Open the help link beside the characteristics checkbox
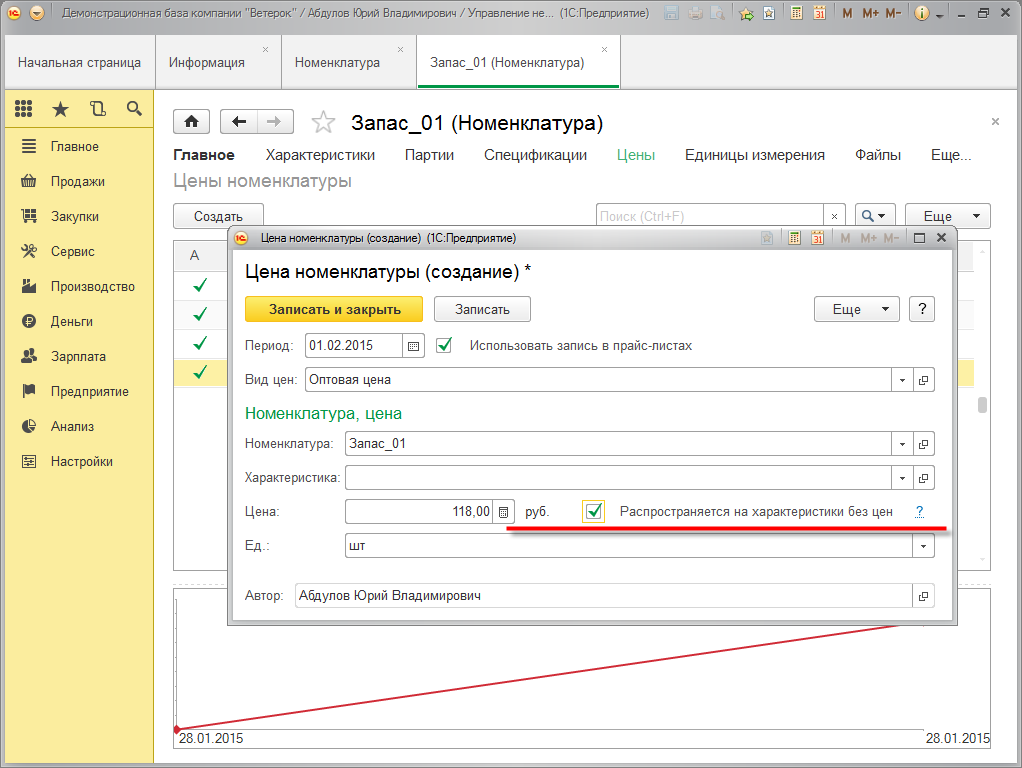Image resolution: width=1022 pixels, height=768 pixels. point(919,511)
